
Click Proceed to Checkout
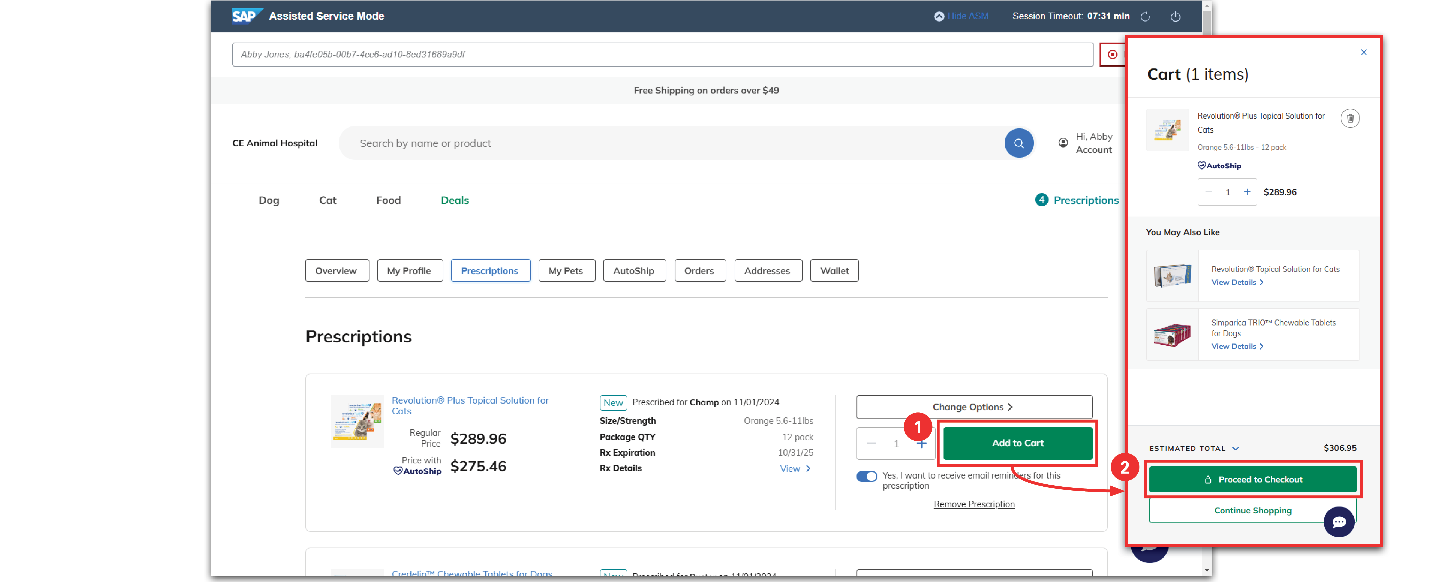pyautogui.click(x=1253, y=479)
